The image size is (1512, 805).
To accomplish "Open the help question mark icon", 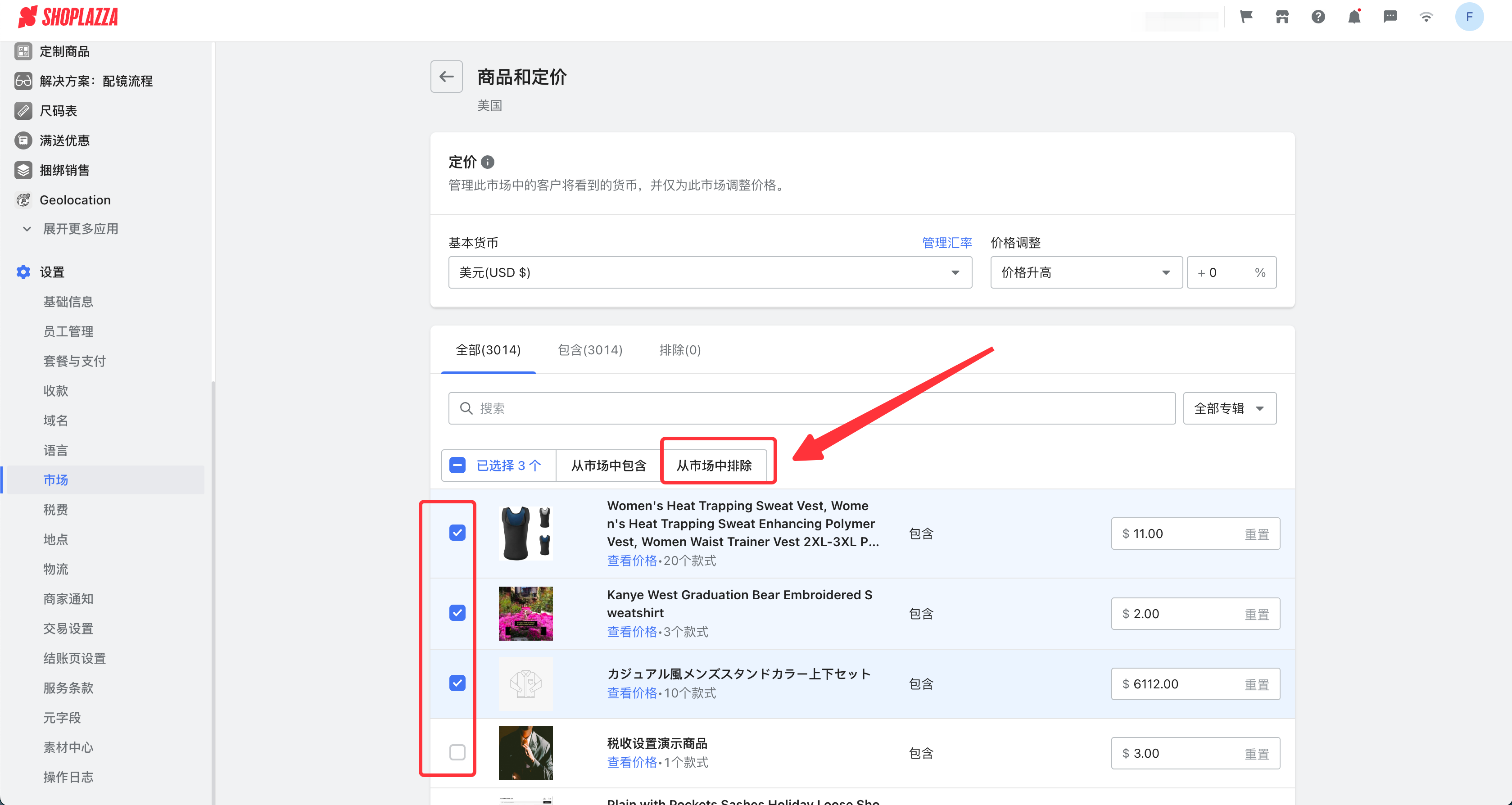I will [x=1318, y=17].
